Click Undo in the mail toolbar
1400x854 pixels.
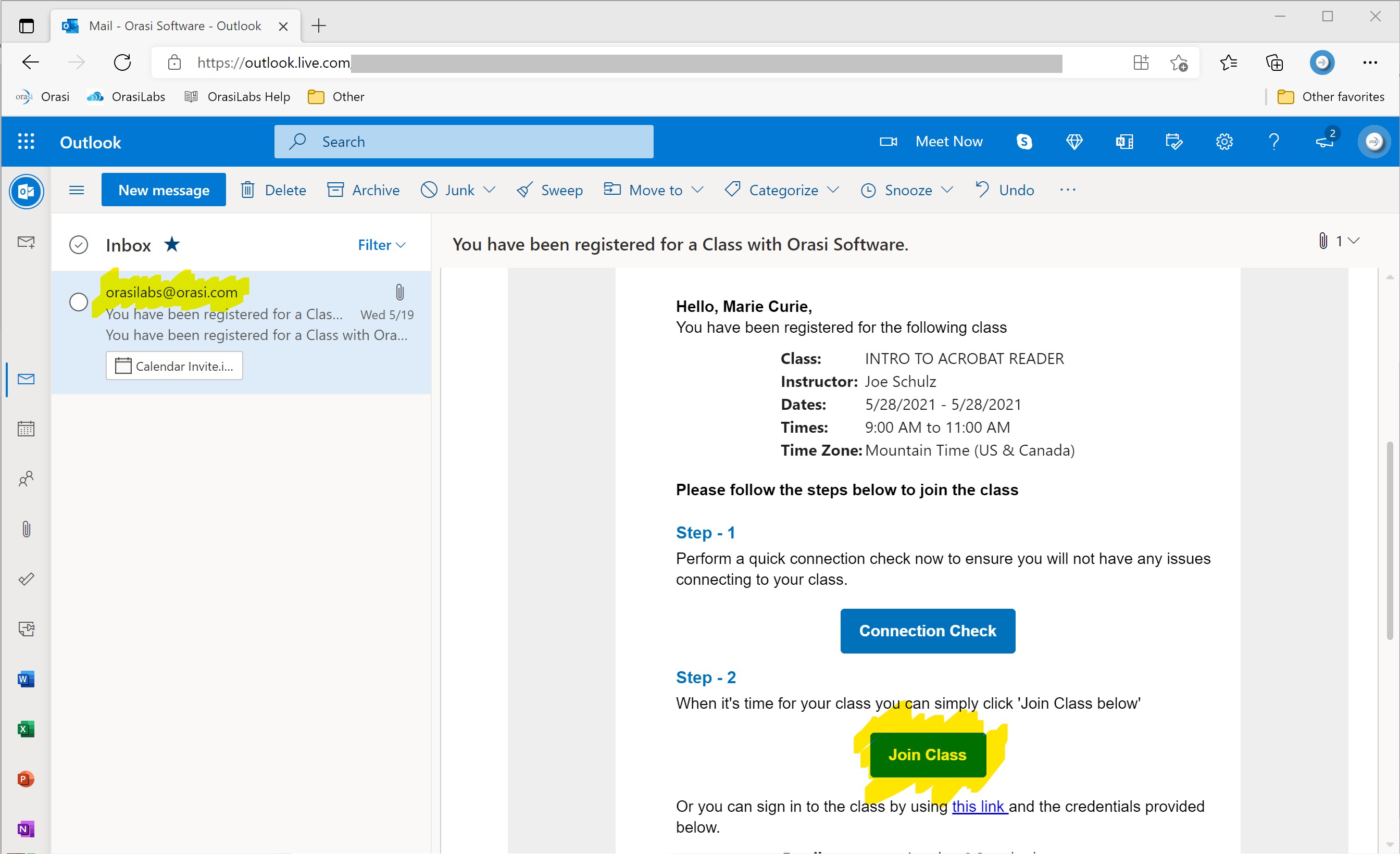(1004, 190)
